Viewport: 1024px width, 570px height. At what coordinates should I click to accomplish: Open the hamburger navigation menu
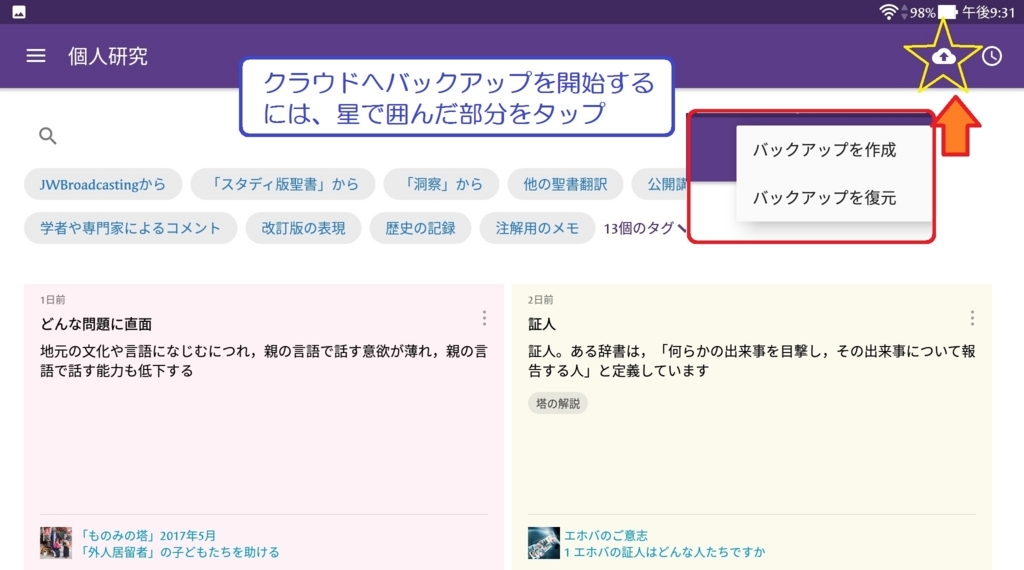tap(36, 56)
